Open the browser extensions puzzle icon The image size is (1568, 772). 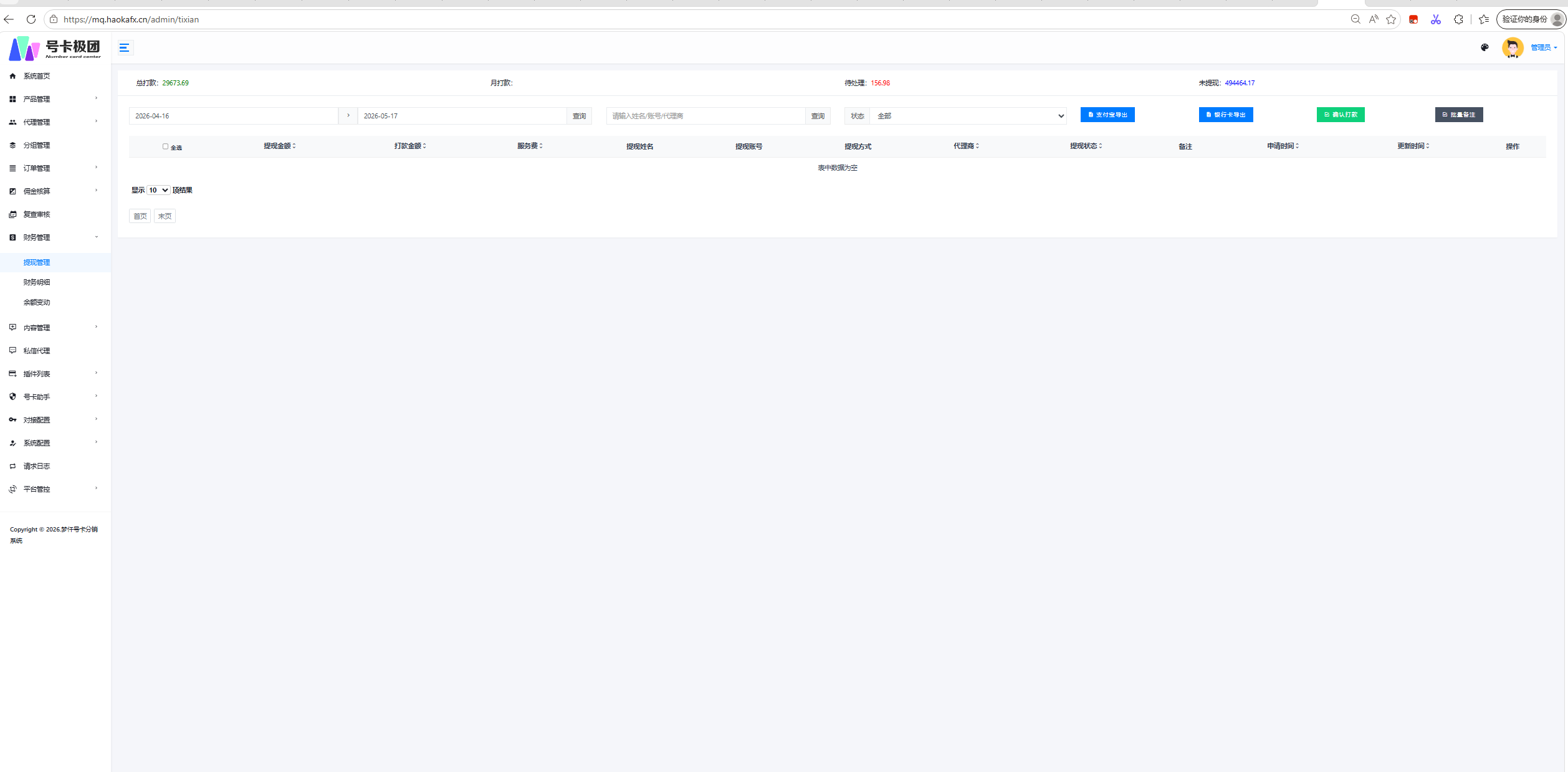point(1458,19)
